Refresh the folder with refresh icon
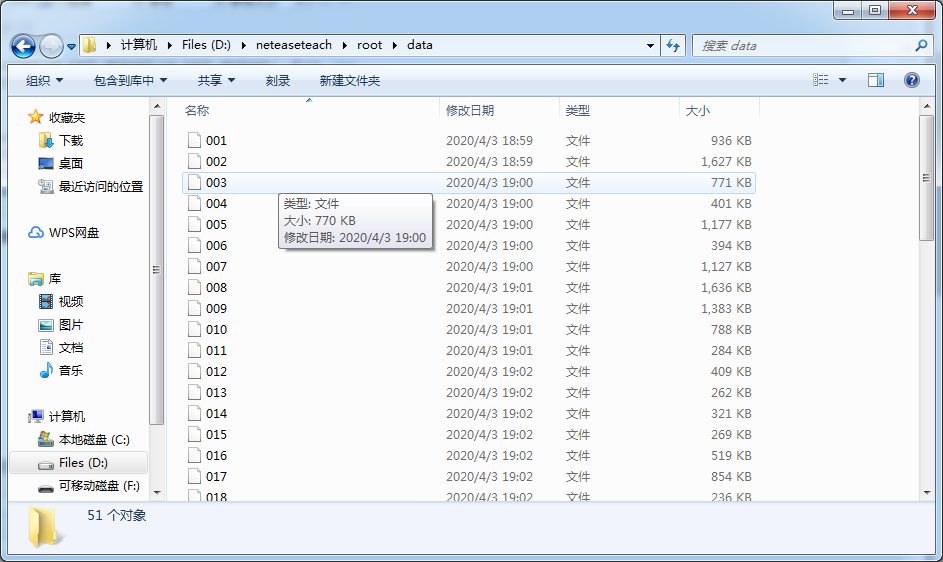Screen dimensions: 943x562 673,46
